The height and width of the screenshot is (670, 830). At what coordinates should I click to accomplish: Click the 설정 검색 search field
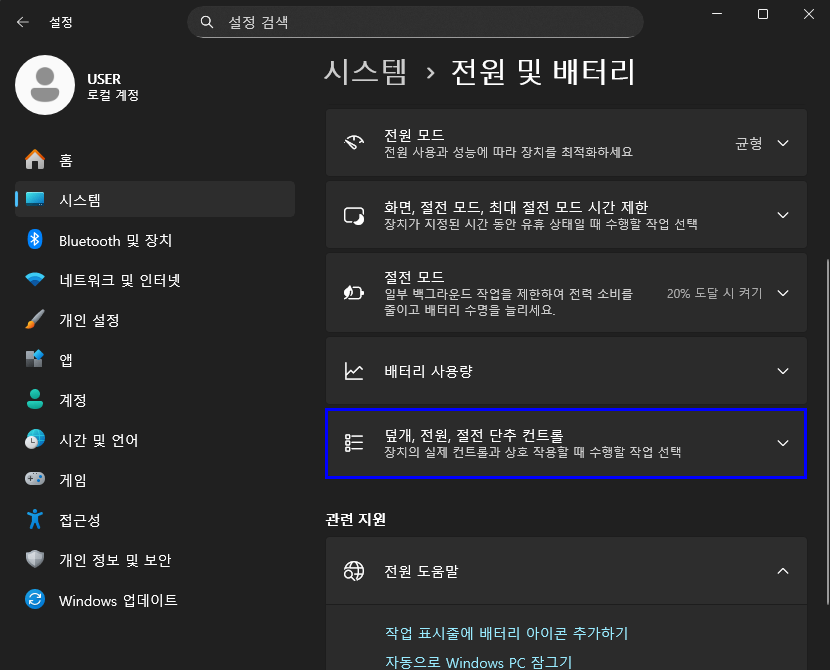point(415,21)
